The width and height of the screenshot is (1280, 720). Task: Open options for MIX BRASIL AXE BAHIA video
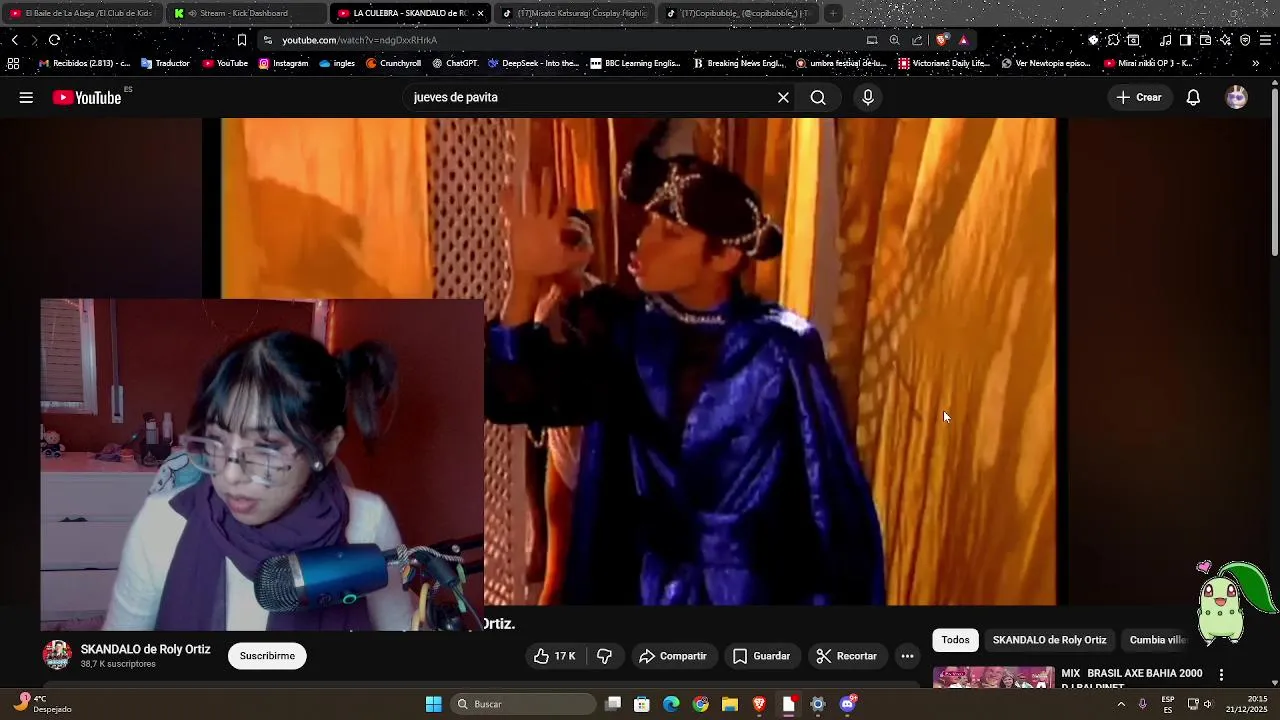(1221, 675)
